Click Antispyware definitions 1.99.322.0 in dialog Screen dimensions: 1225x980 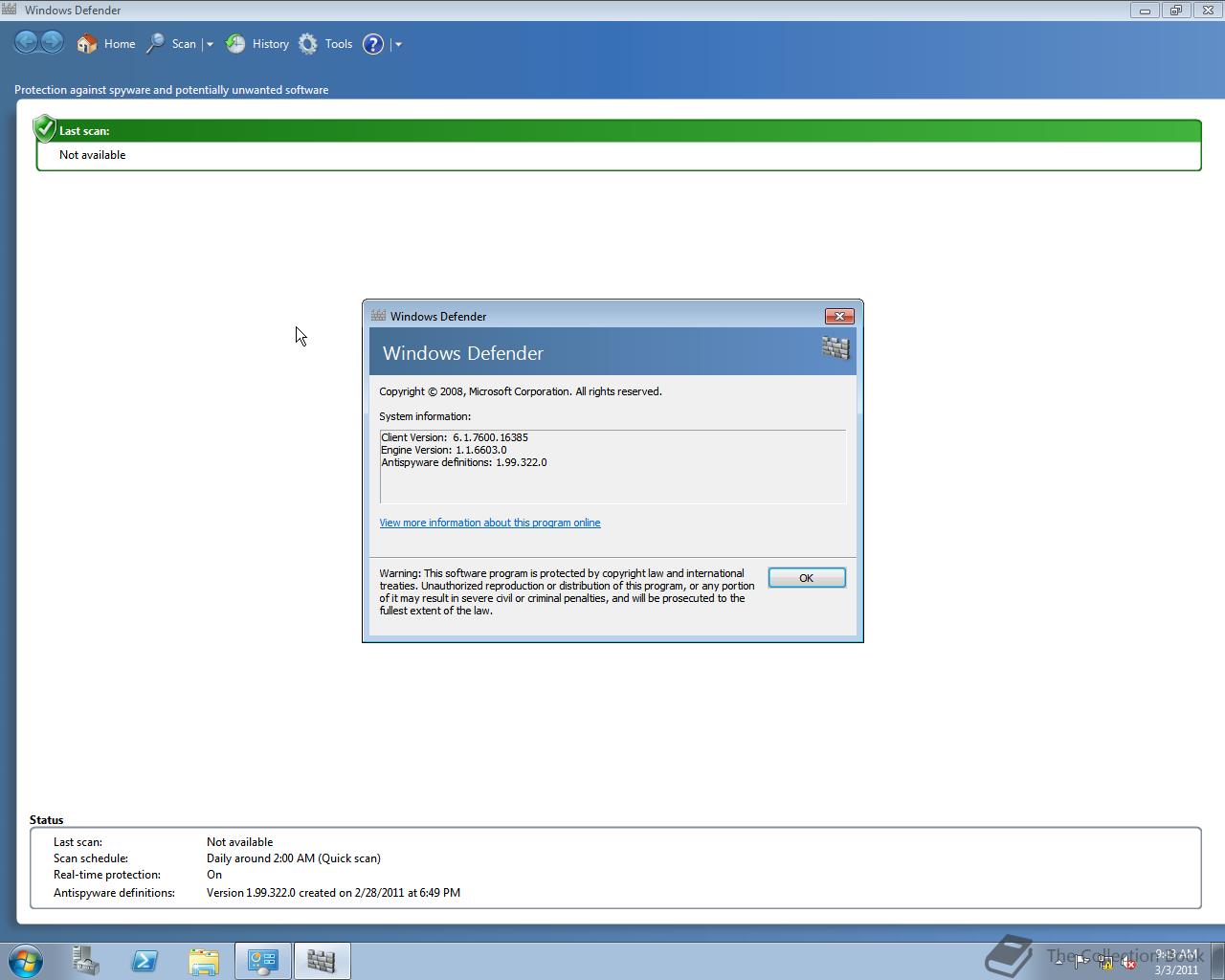464,462
